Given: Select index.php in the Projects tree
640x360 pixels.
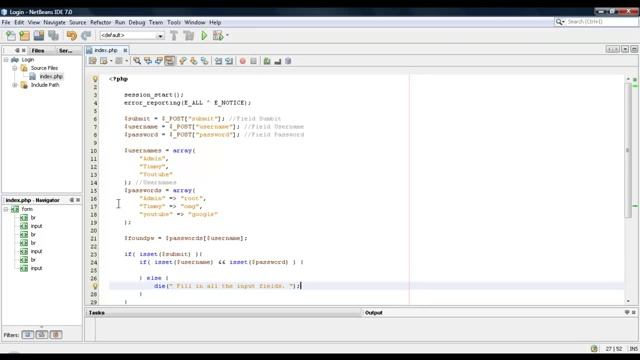Looking at the screenshot, I should click(x=51, y=76).
